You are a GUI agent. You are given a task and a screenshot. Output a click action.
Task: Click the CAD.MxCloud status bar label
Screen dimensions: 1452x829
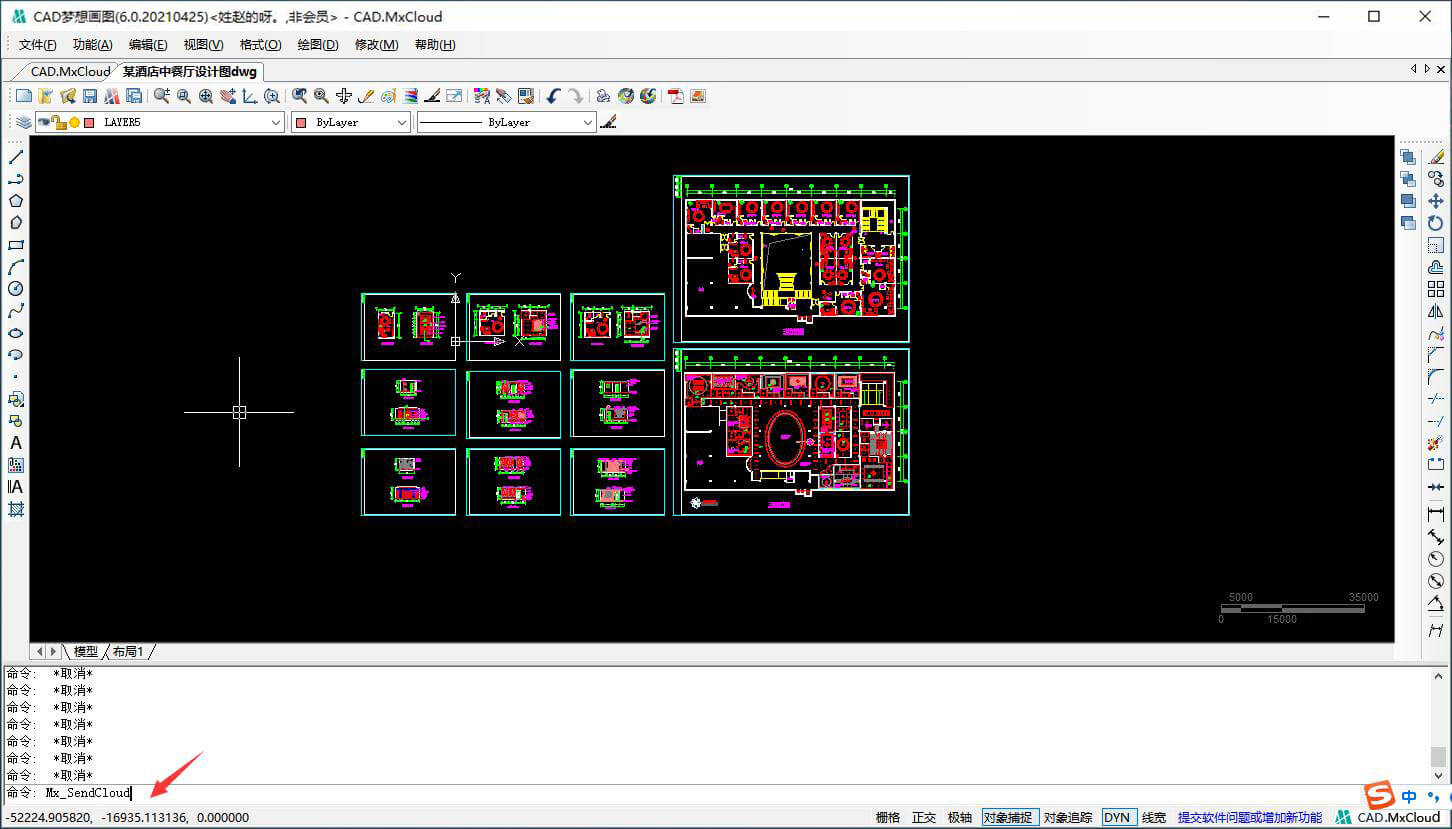[x=1398, y=818]
